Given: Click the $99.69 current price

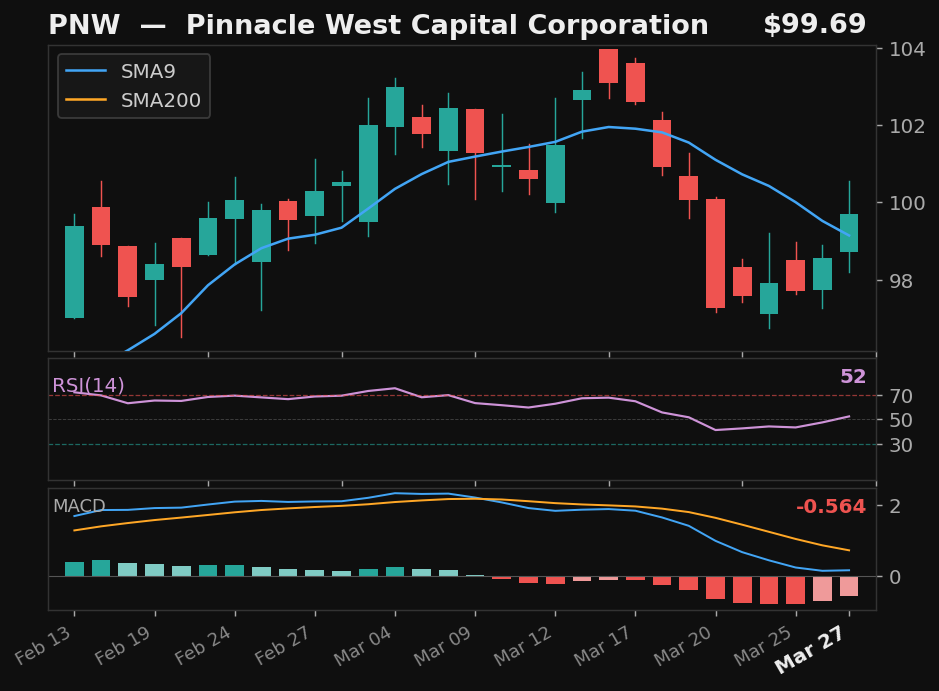Looking at the screenshot, I should (814, 25).
